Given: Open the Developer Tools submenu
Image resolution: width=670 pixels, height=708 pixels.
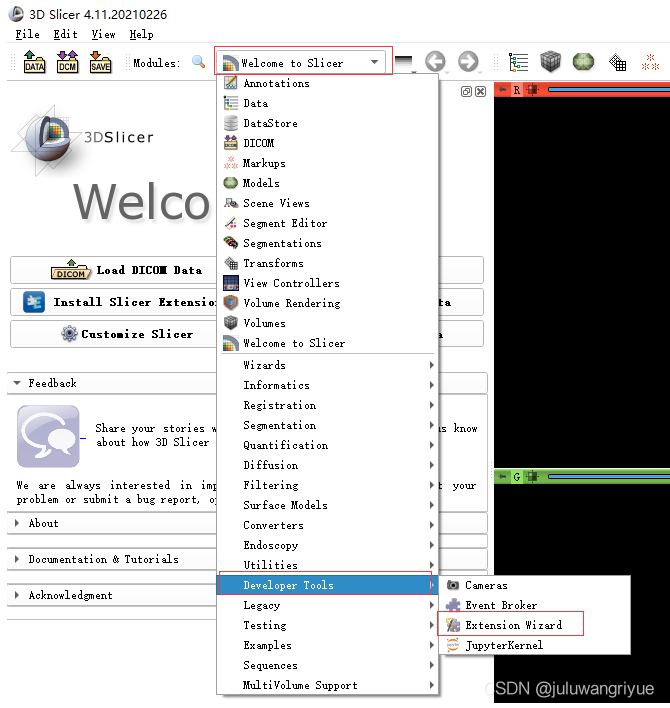Looking at the screenshot, I should [x=327, y=585].
